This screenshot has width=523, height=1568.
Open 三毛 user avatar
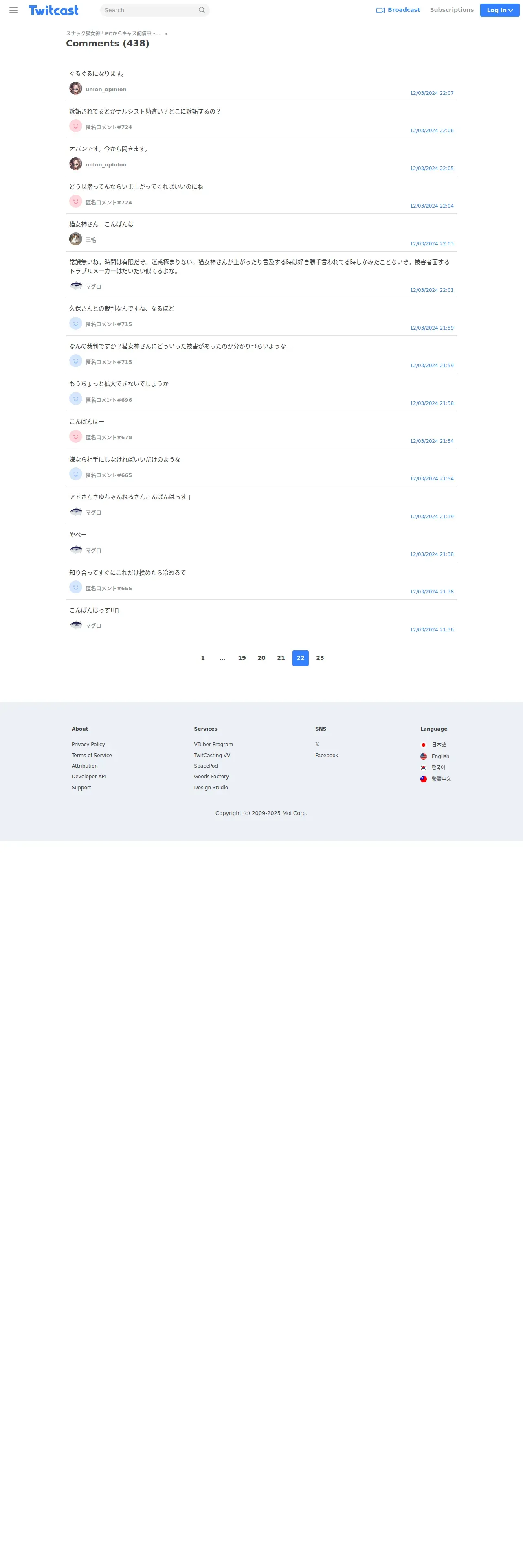(75, 239)
